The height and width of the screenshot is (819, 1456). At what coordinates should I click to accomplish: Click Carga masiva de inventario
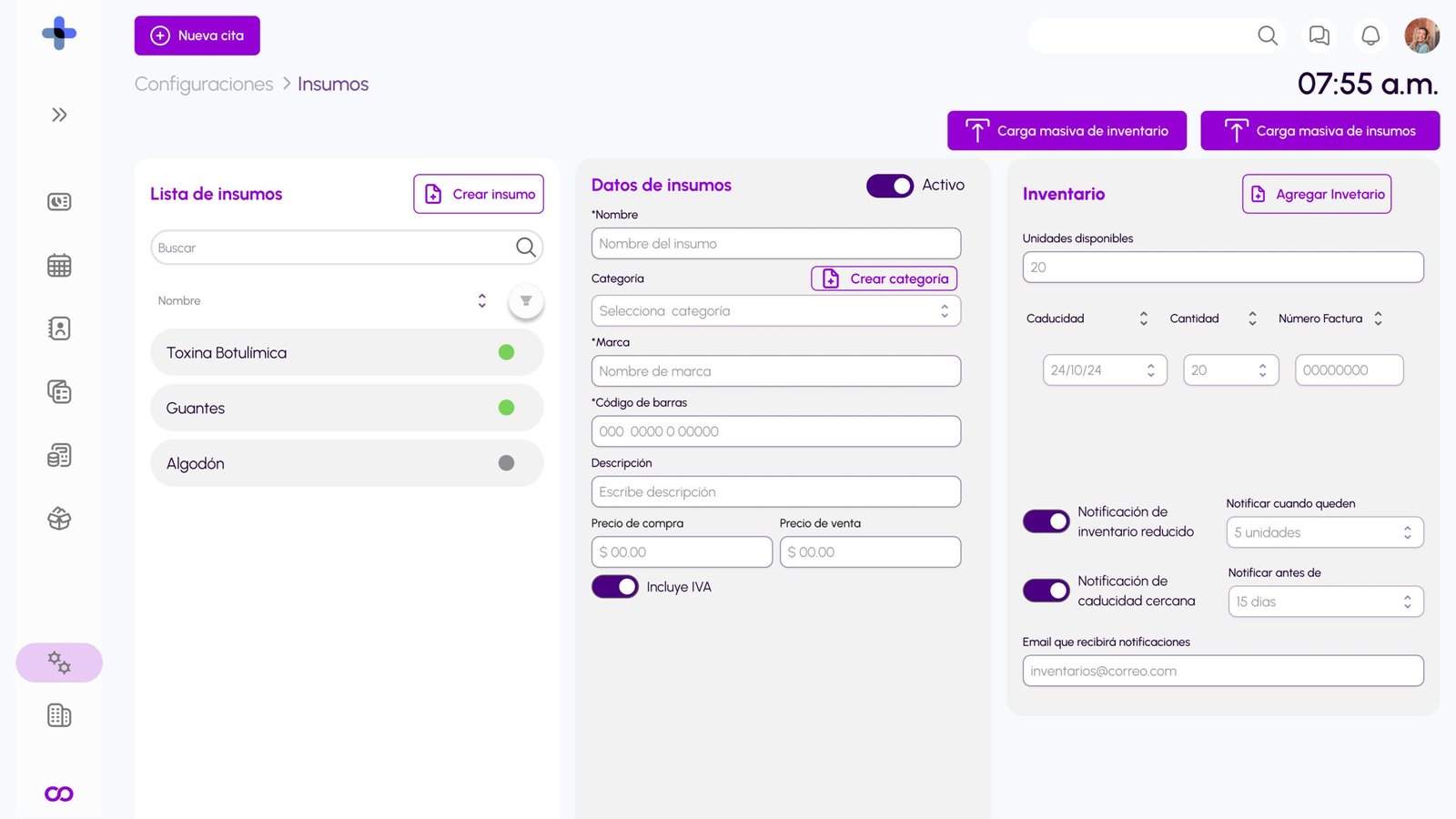1067,130
